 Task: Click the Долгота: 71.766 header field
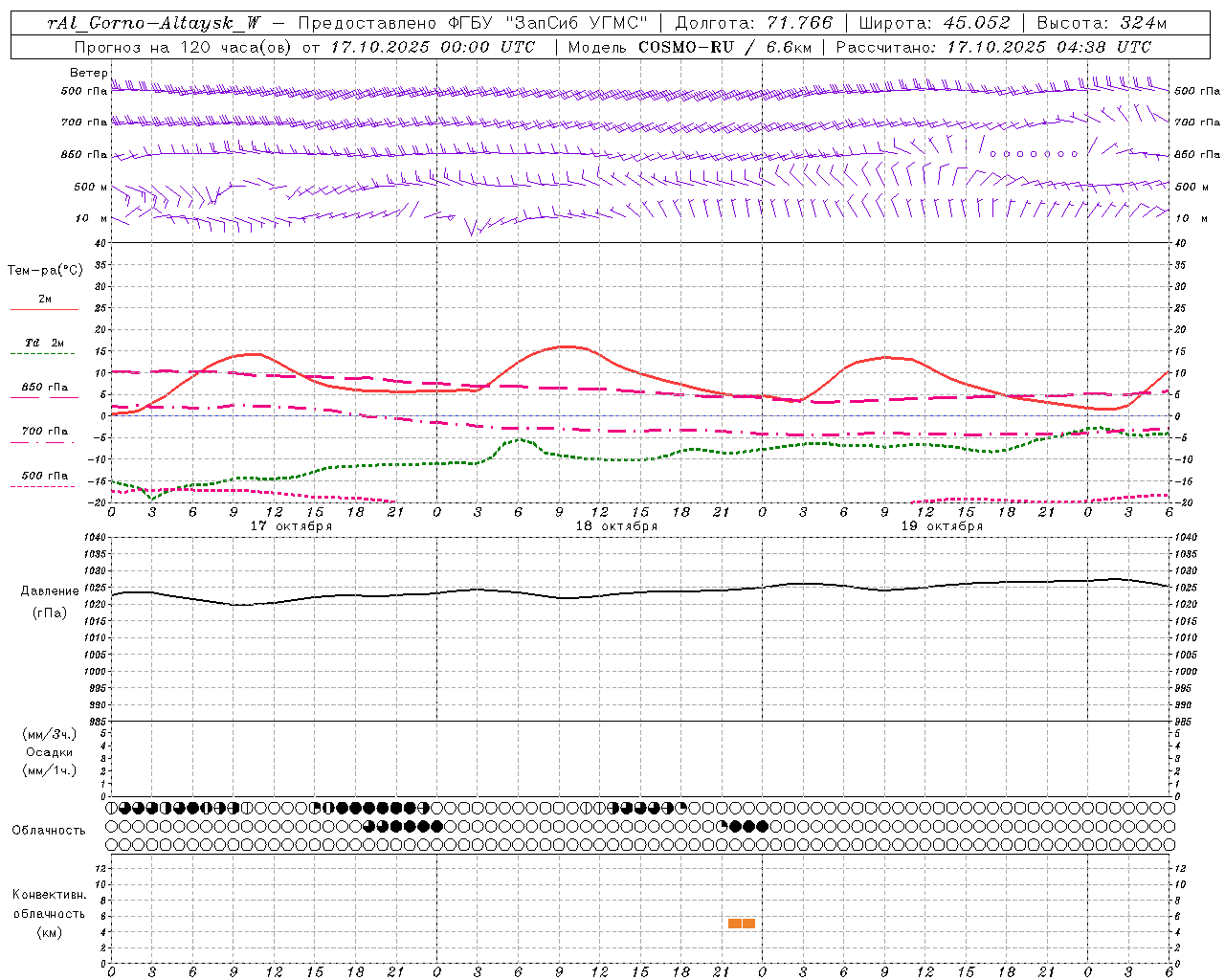tap(754, 24)
